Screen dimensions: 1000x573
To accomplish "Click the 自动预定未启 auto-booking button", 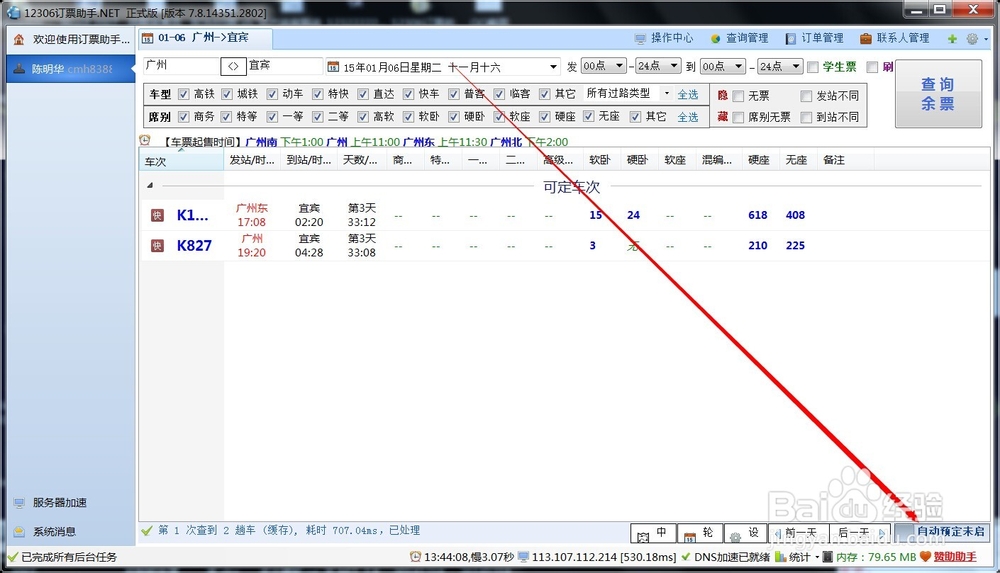I will (943, 532).
